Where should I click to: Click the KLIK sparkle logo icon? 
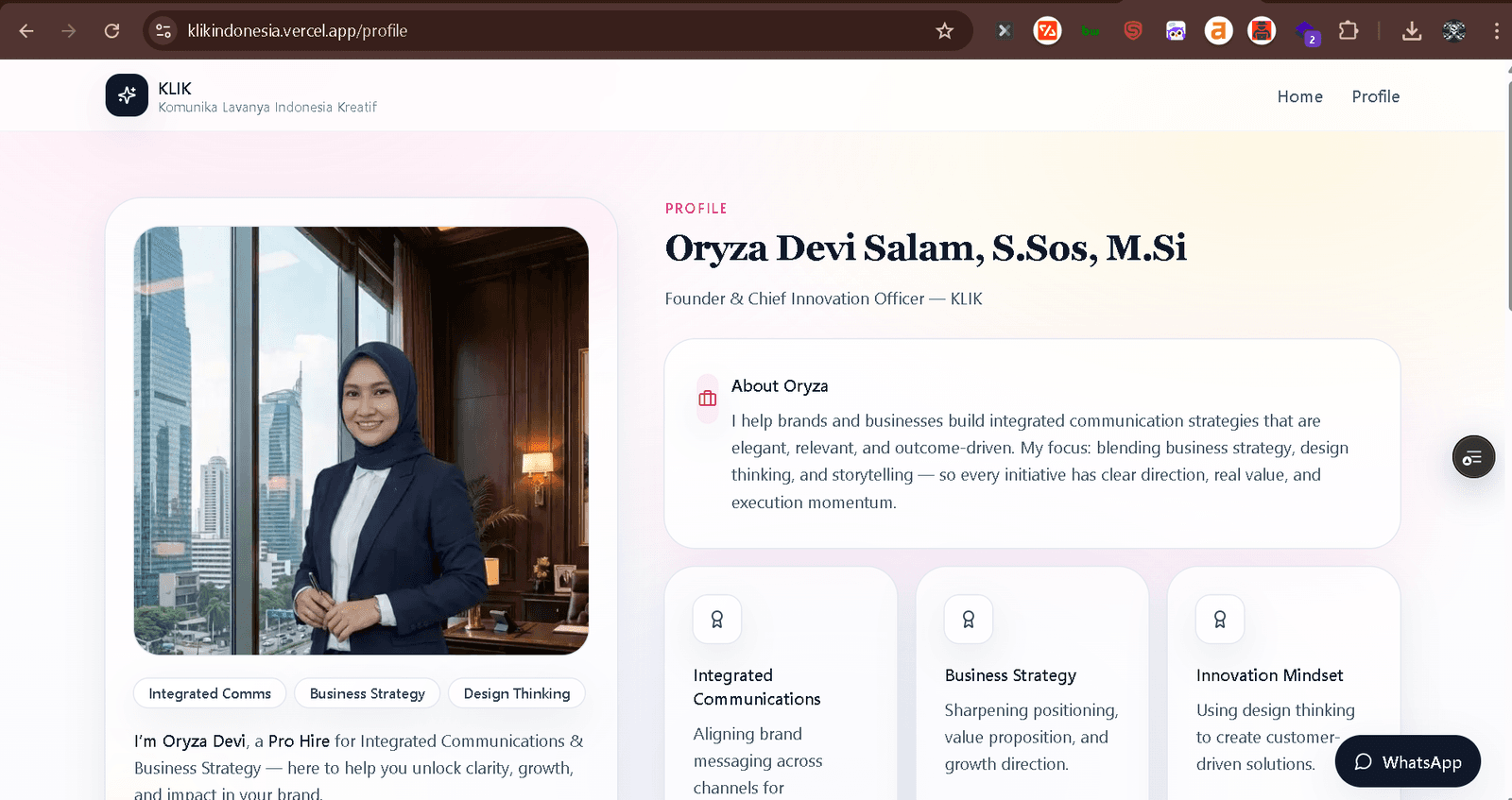[x=127, y=95]
